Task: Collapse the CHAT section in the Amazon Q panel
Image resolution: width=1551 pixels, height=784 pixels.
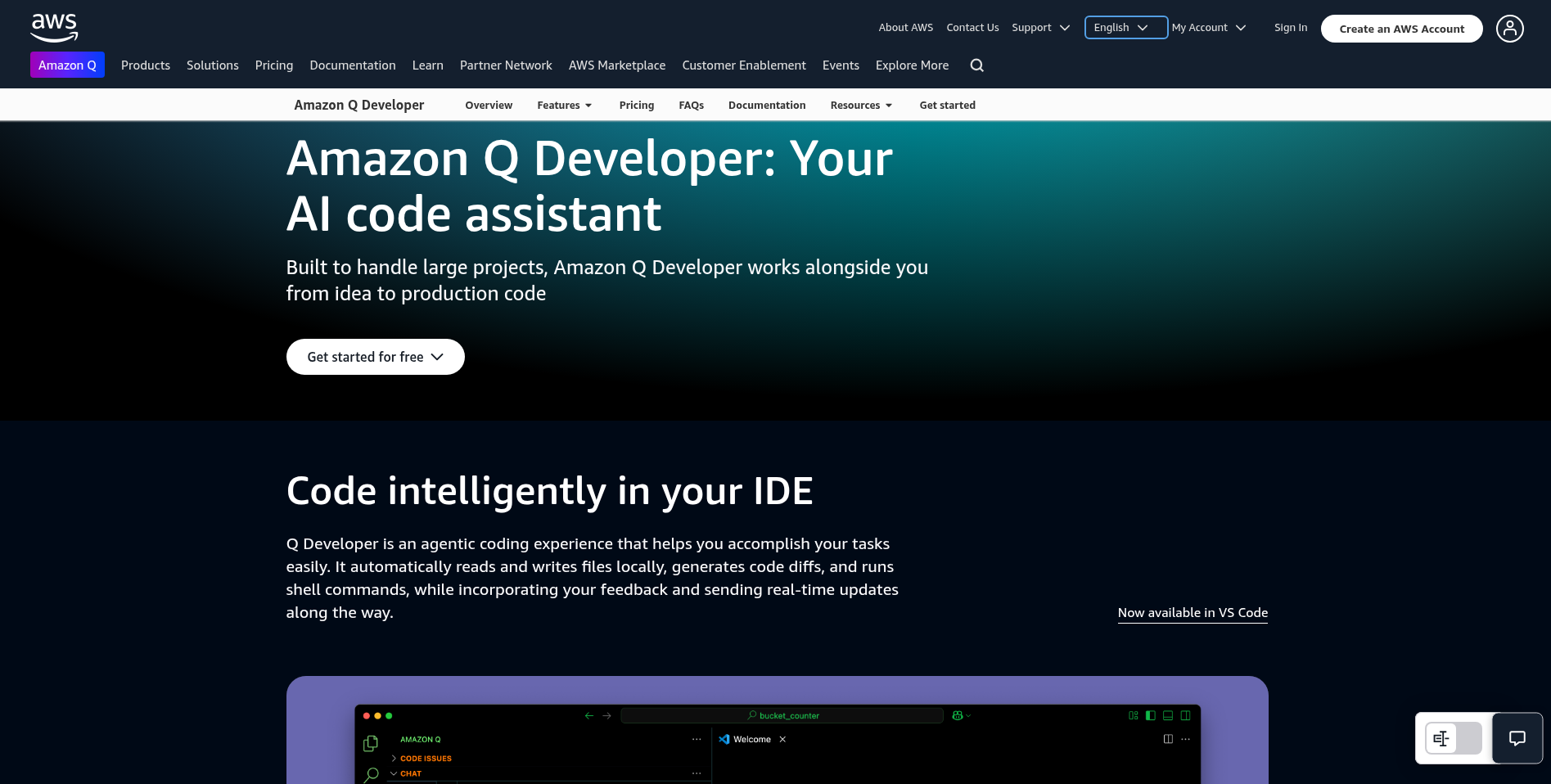Action: point(395,773)
